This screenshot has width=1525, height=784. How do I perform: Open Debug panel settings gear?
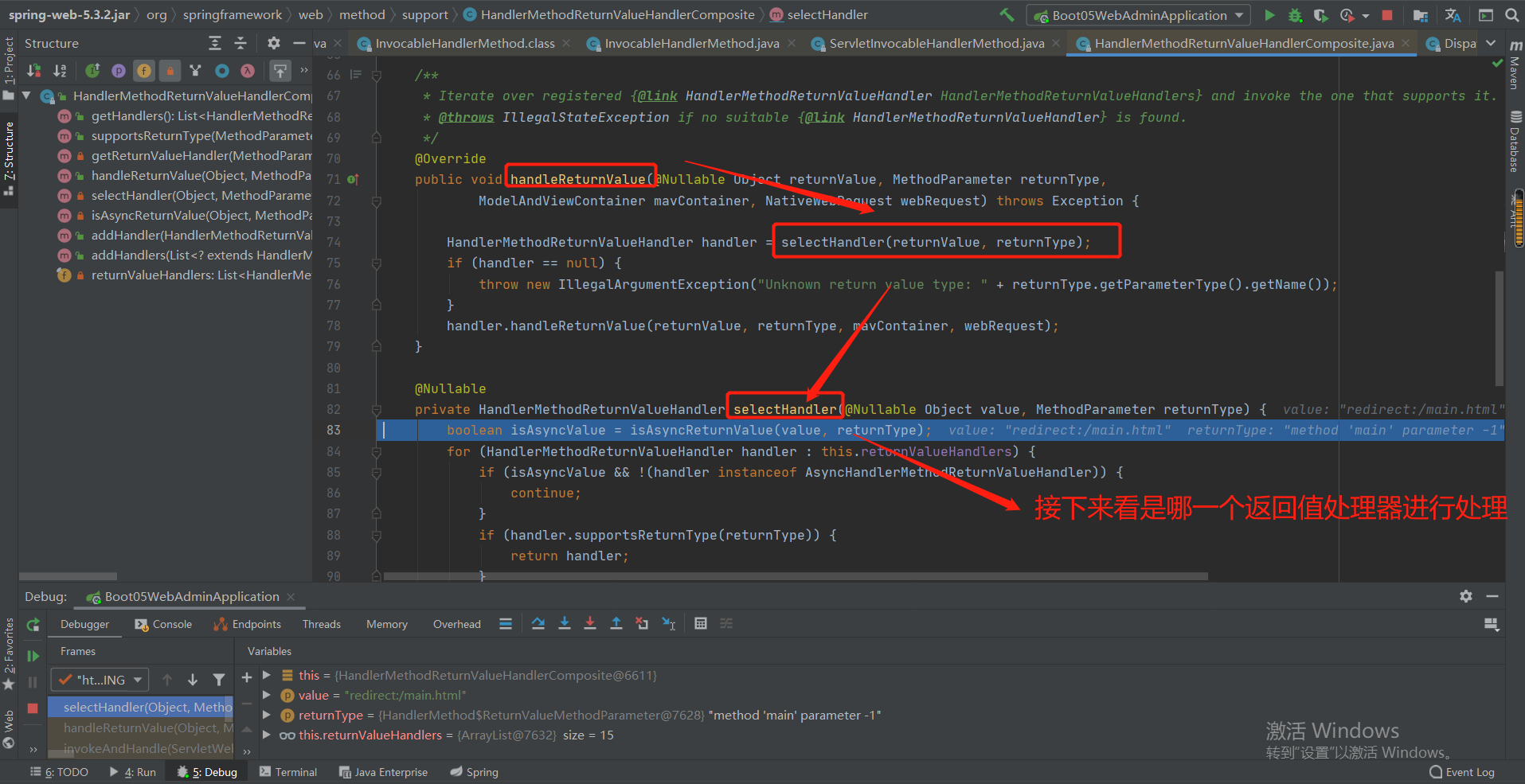1466,596
